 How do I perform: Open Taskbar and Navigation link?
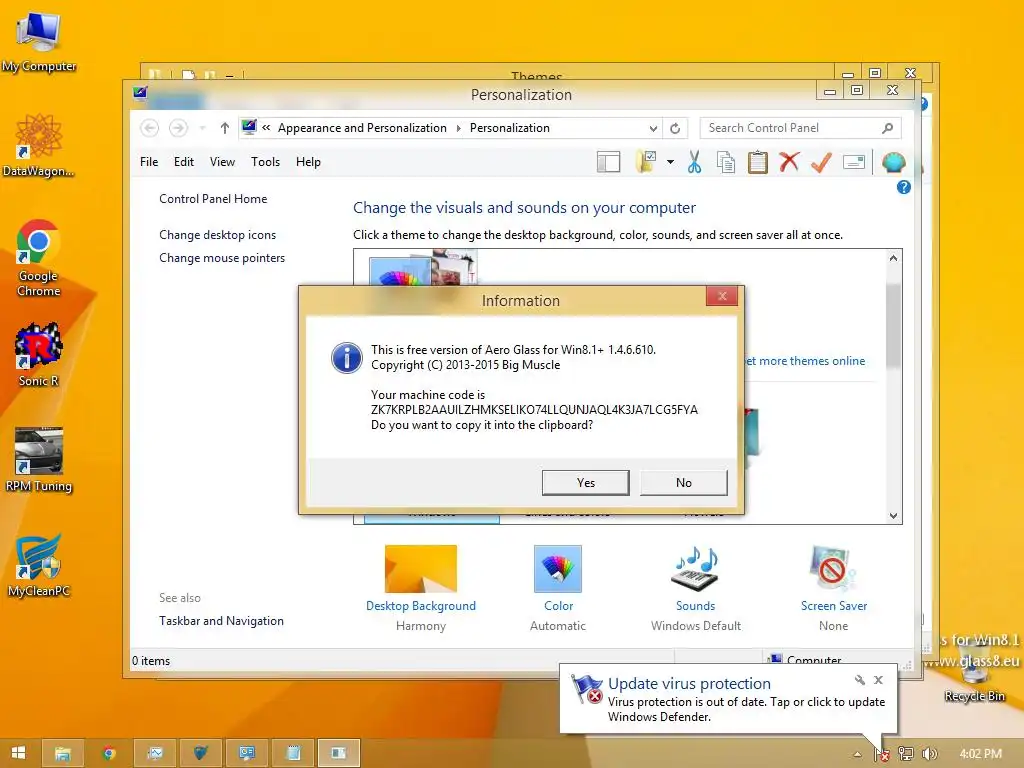221,621
